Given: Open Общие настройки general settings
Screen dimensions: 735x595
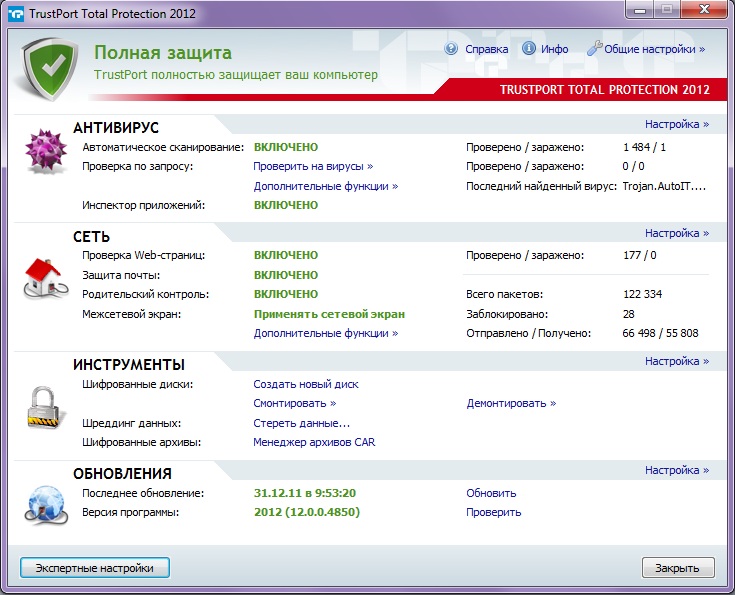Looking at the screenshot, I should [654, 49].
